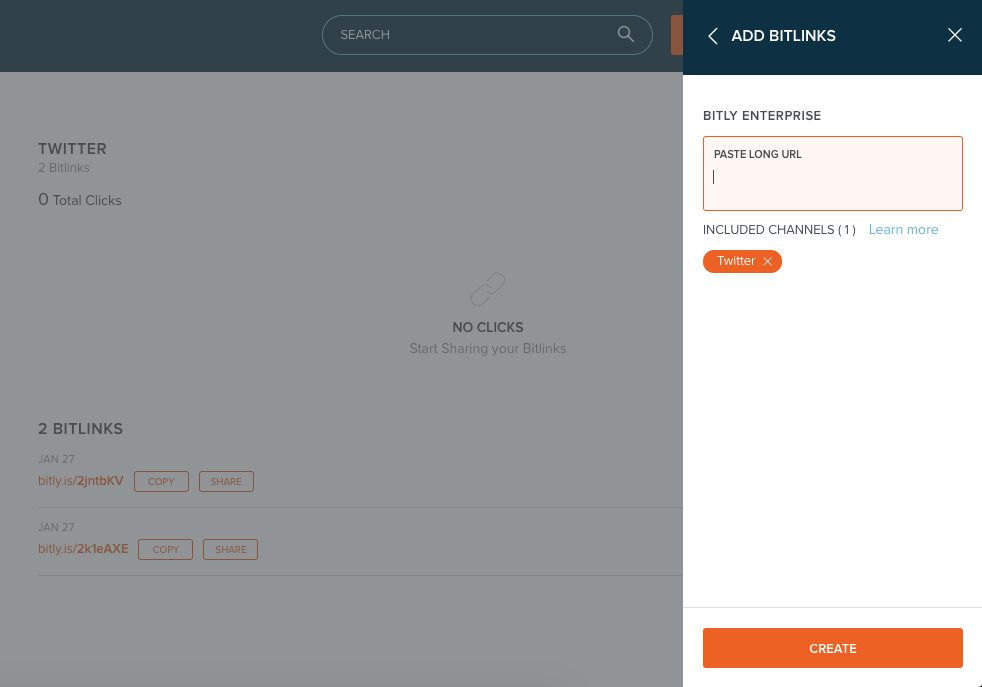Click the Paste Long URL field

coord(832,173)
